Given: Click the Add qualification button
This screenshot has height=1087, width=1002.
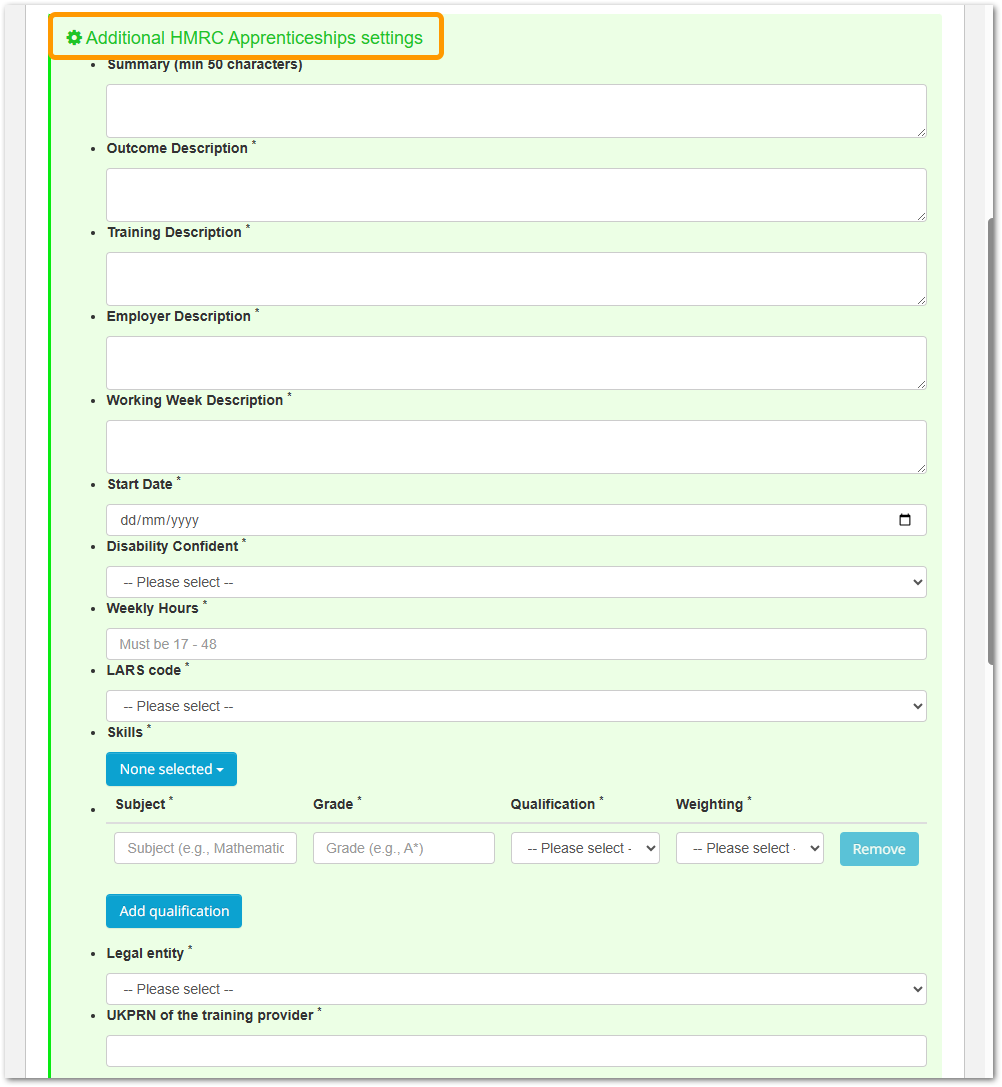Looking at the screenshot, I should [174, 911].
